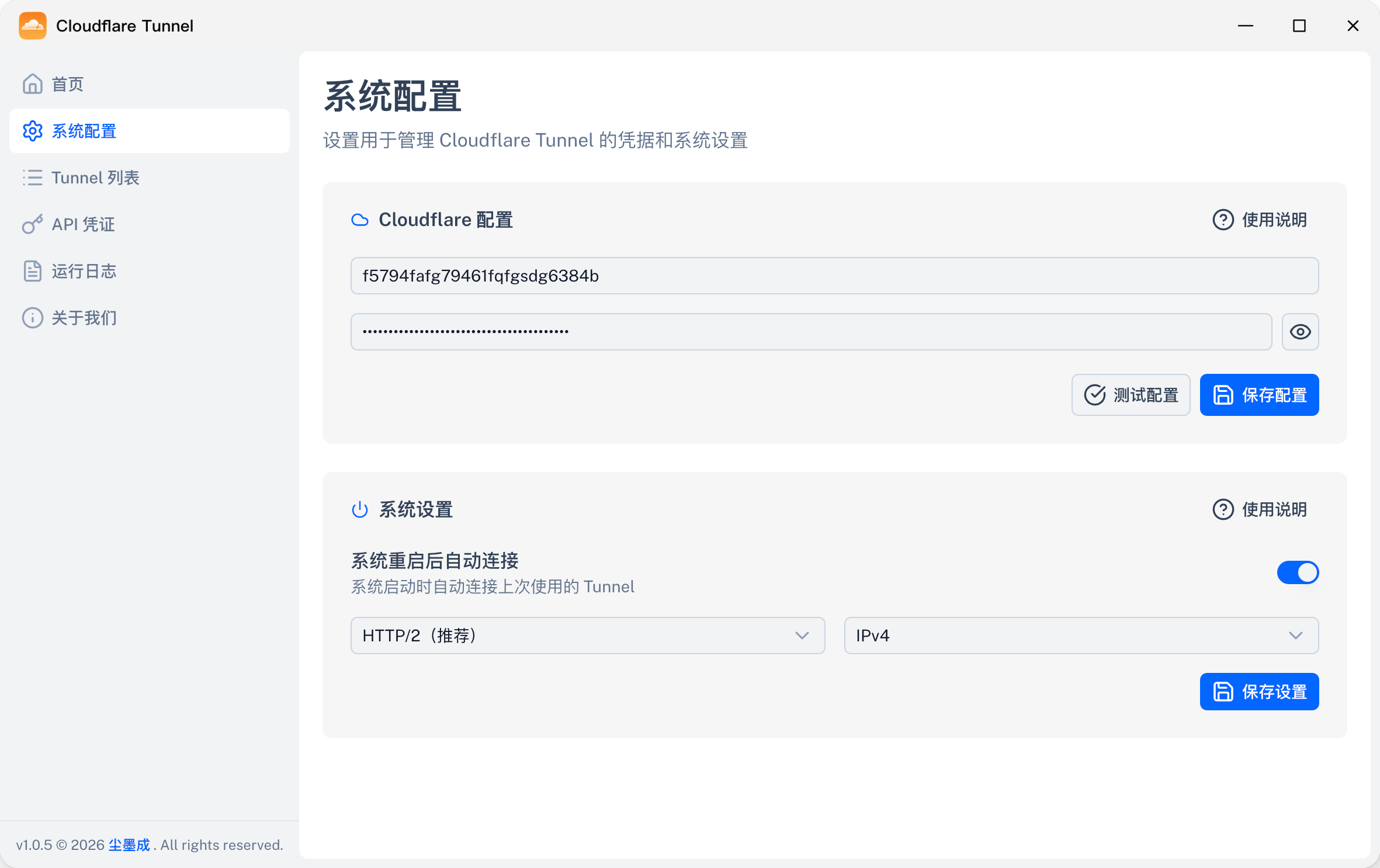Click the cloud icon beside Cloudflare 配置

(360, 220)
